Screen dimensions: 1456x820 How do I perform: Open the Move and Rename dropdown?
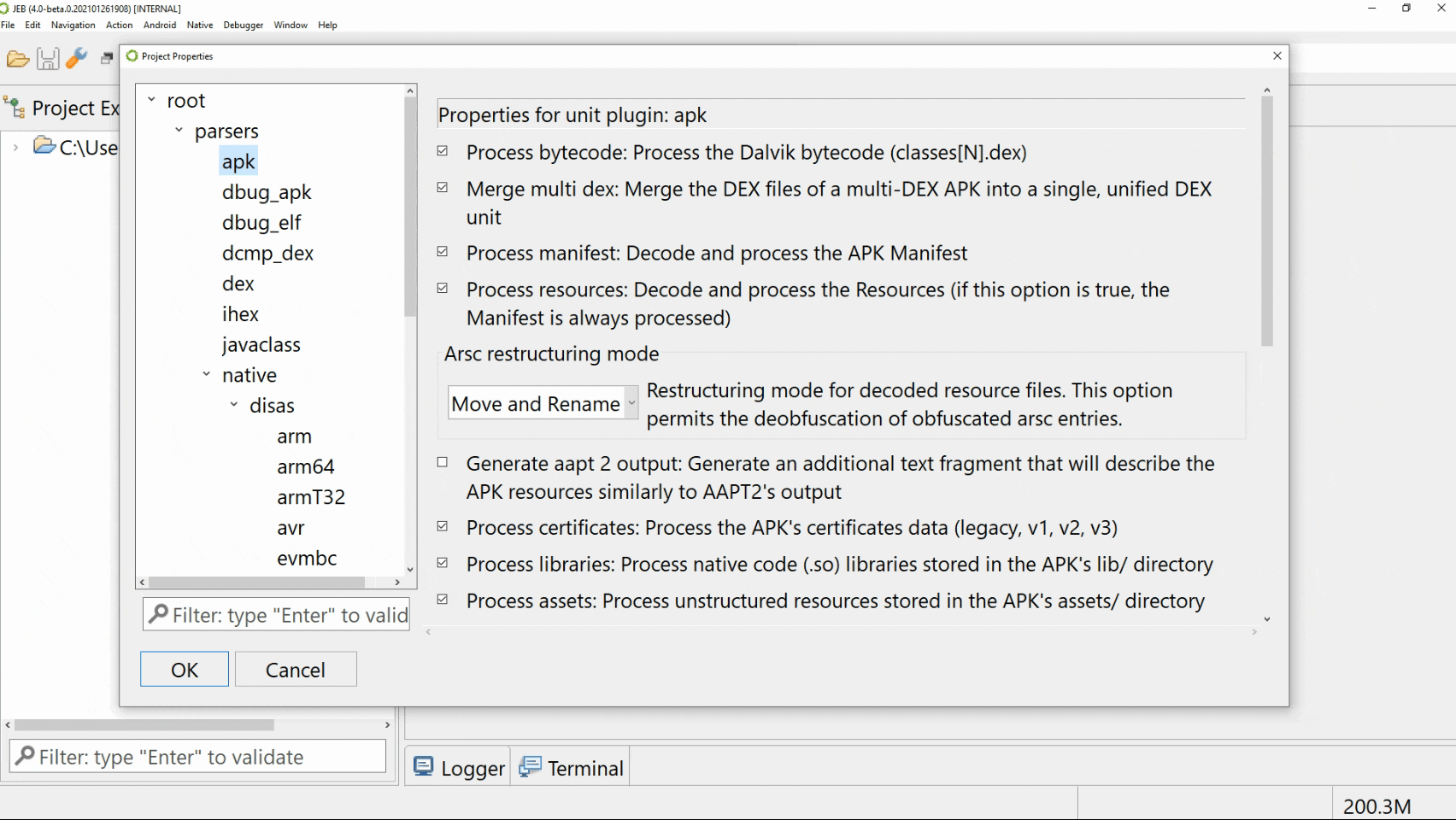click(x=543, y=403)
